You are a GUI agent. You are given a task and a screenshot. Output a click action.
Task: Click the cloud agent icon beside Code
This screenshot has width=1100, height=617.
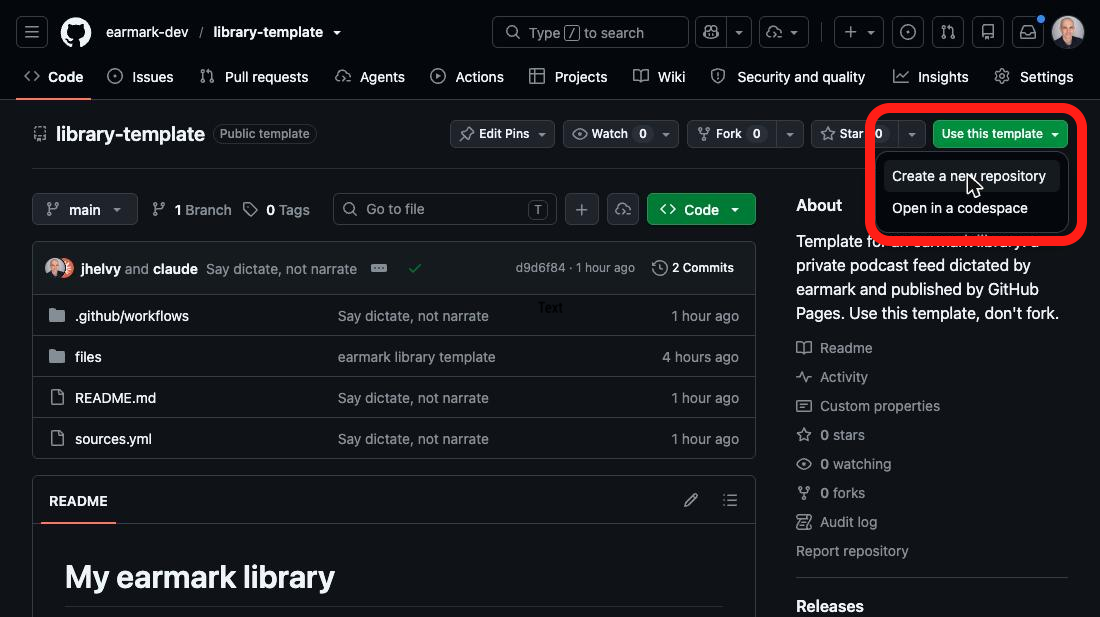(x=623, y=209)
